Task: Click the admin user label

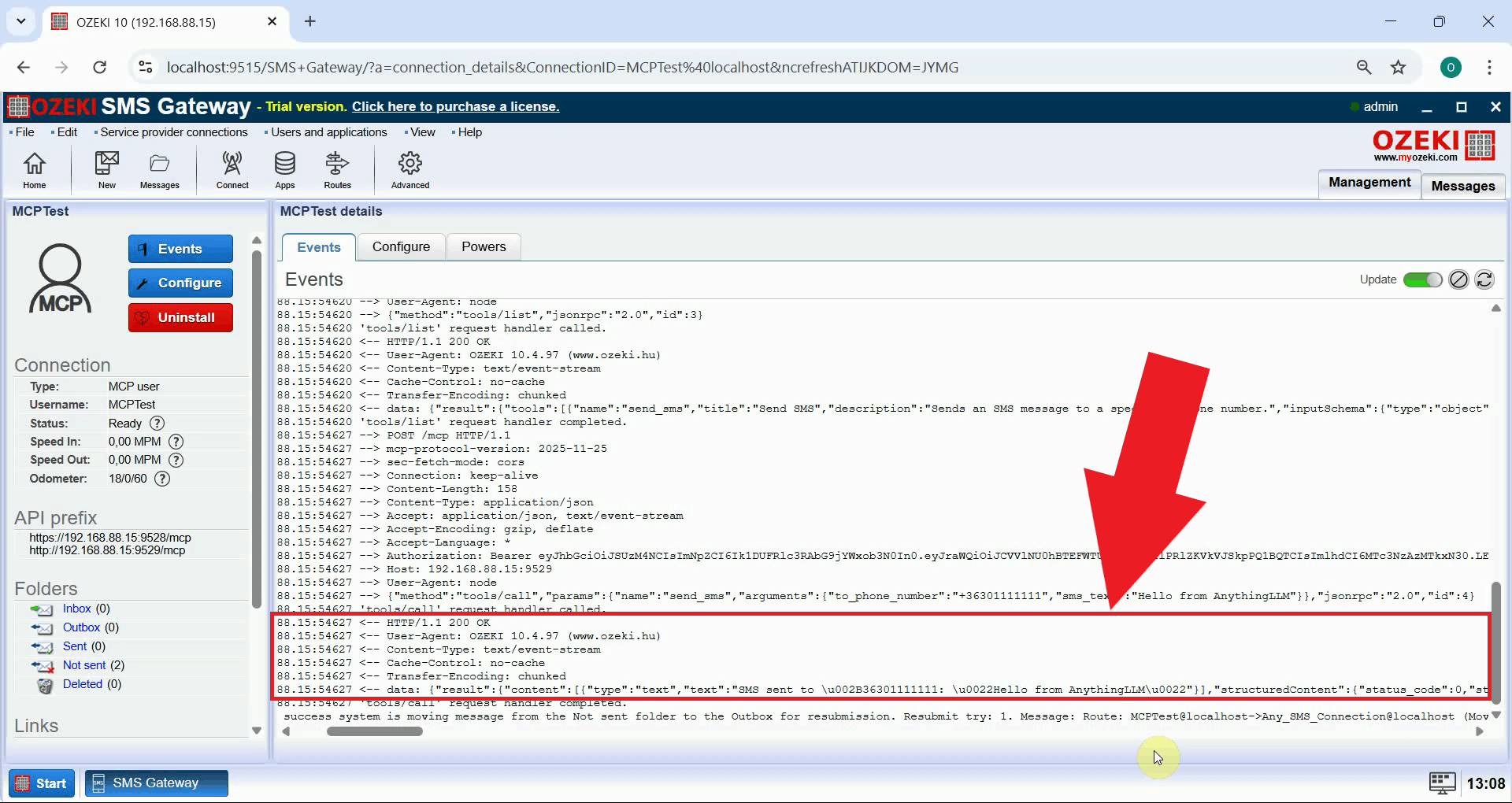Action: pyautogui.click(x=1380, y=106)
